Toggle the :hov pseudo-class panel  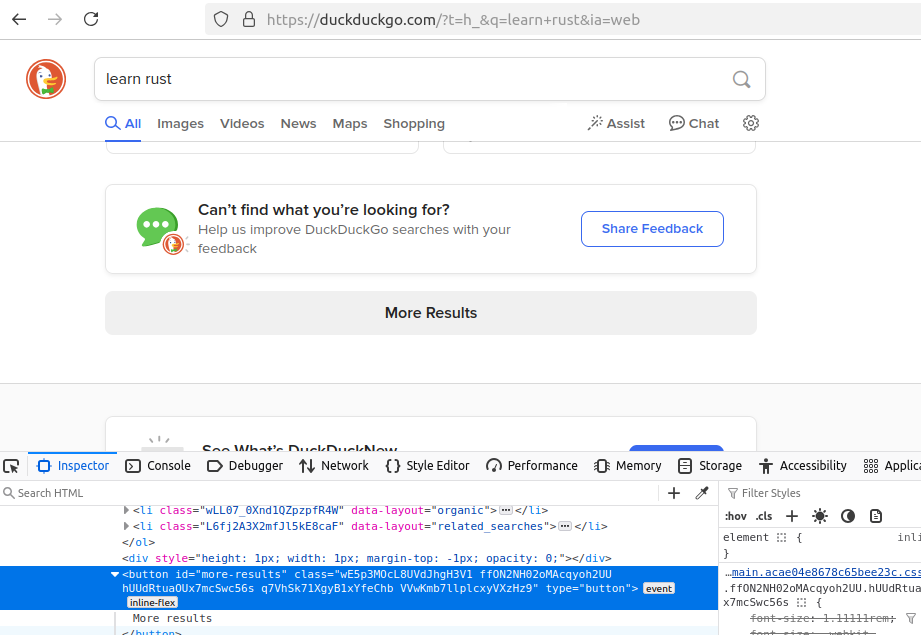[735, 516]
